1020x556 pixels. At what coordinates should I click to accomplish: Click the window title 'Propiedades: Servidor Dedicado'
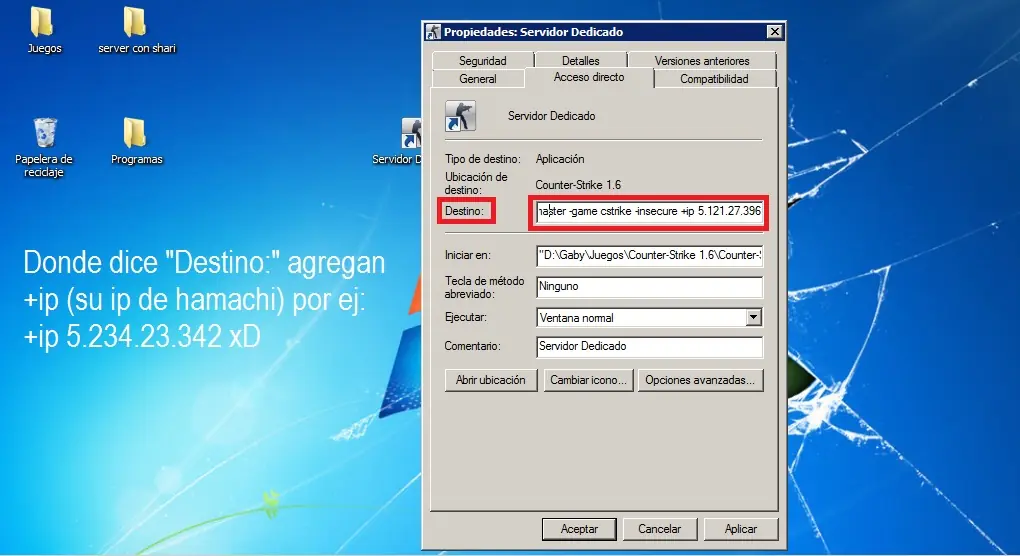[x=533, y=32]
